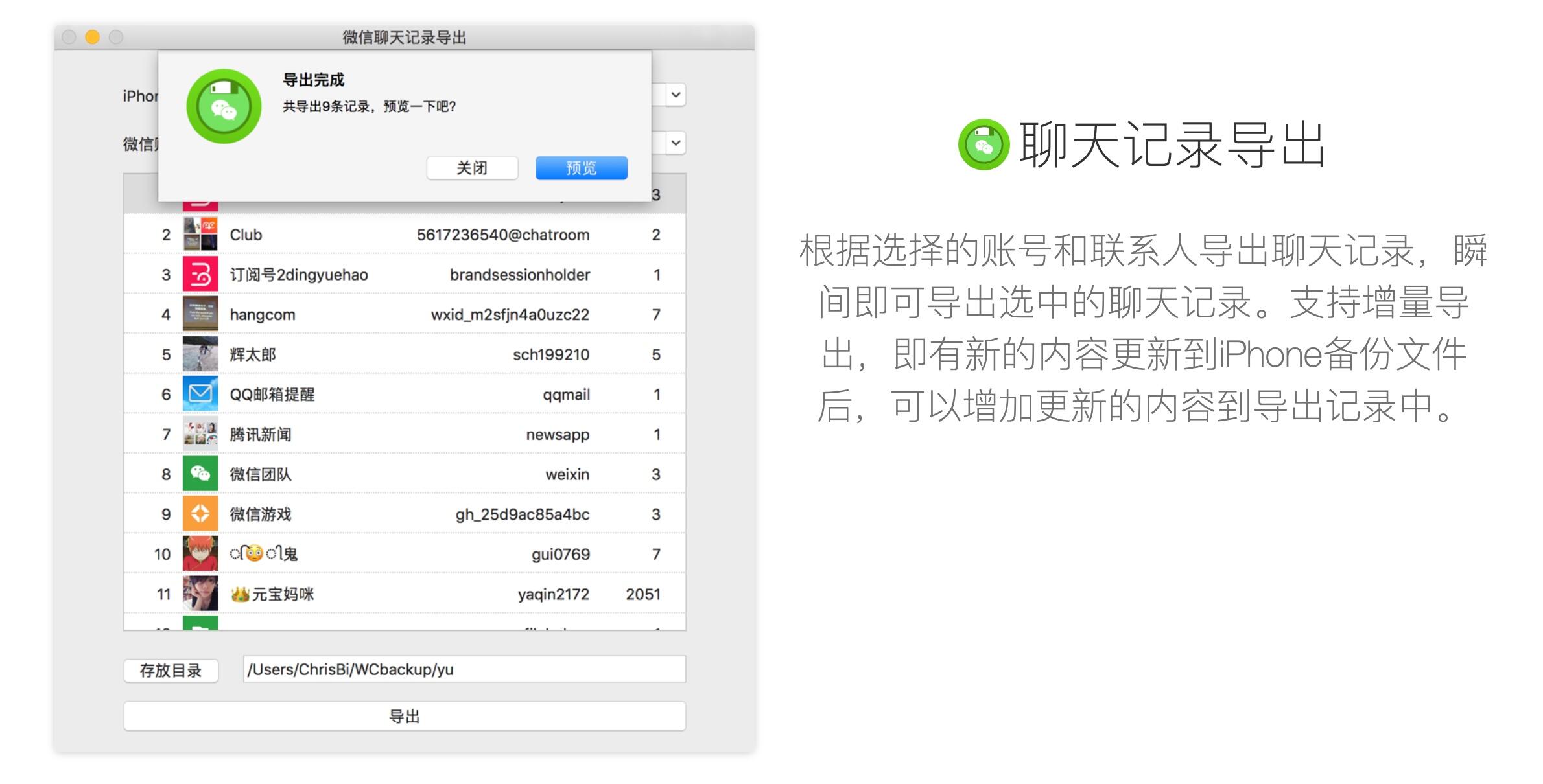
Task: Select the Club group avatar
Action: [200, 235]
